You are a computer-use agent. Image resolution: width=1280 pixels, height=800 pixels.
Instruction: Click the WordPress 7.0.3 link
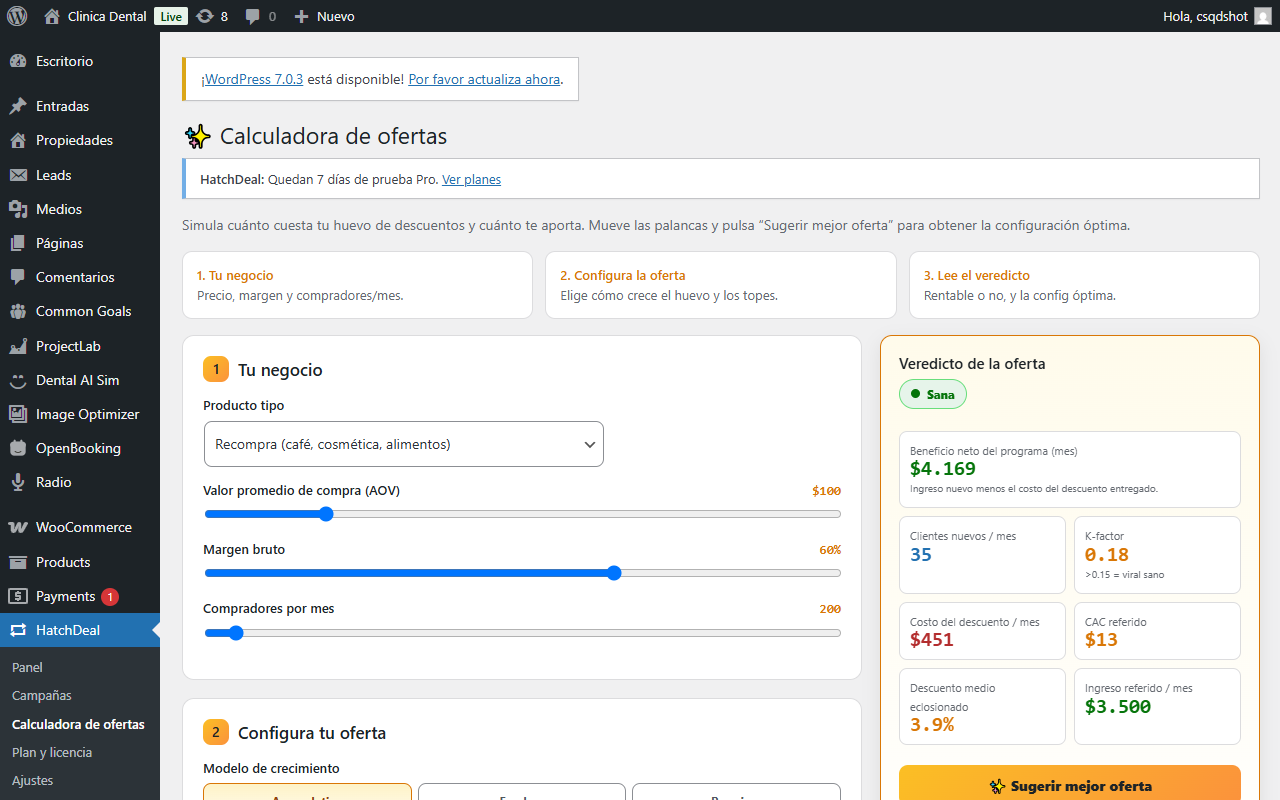pyautogui.click(x=252, y=79)
